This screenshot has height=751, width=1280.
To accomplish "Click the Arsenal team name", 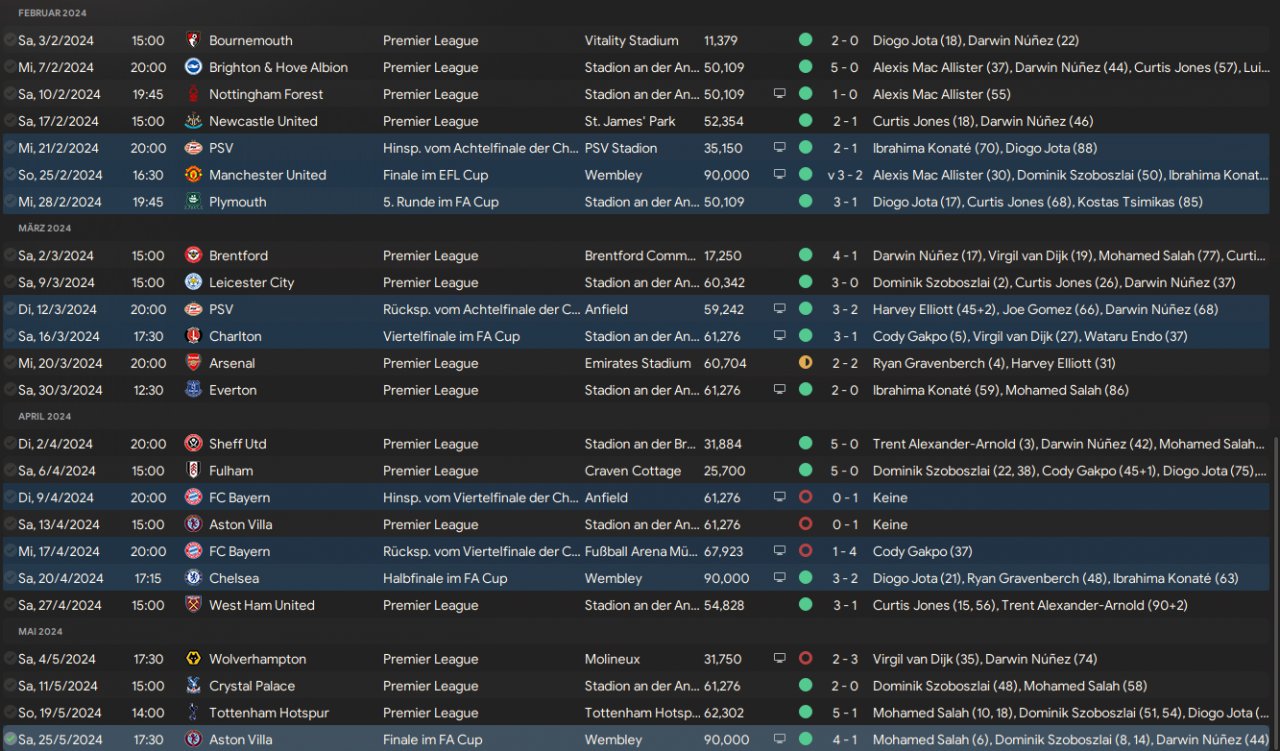I will tap(232, 364).
